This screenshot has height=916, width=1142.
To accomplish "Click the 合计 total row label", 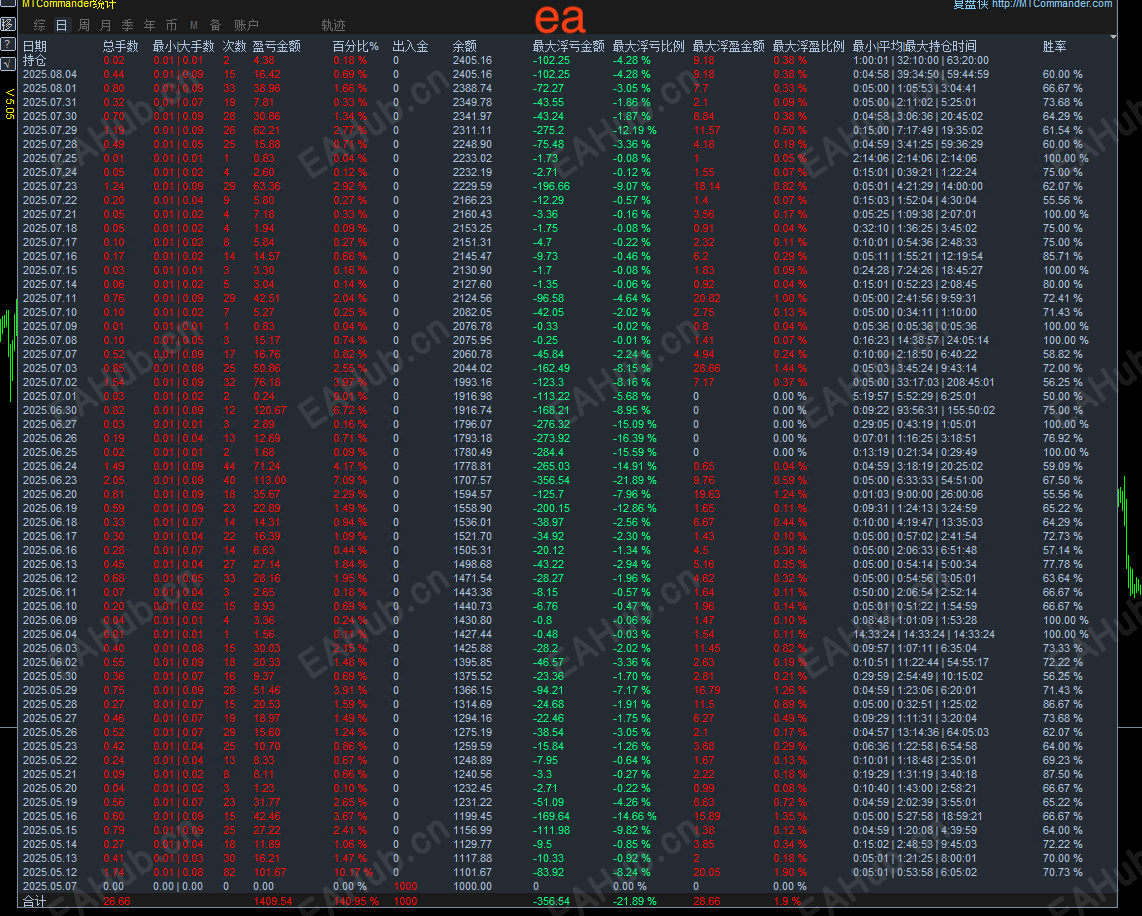I will 35,901.
